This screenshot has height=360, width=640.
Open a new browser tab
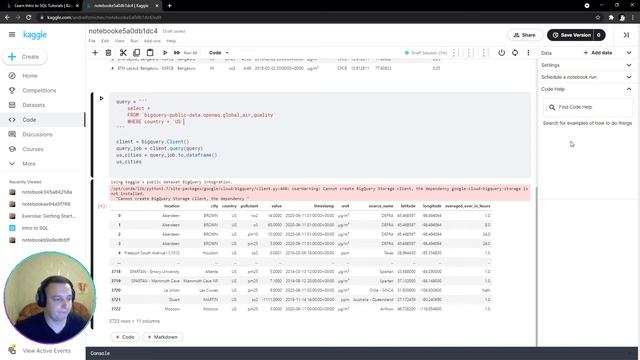[x=169, y=6]
